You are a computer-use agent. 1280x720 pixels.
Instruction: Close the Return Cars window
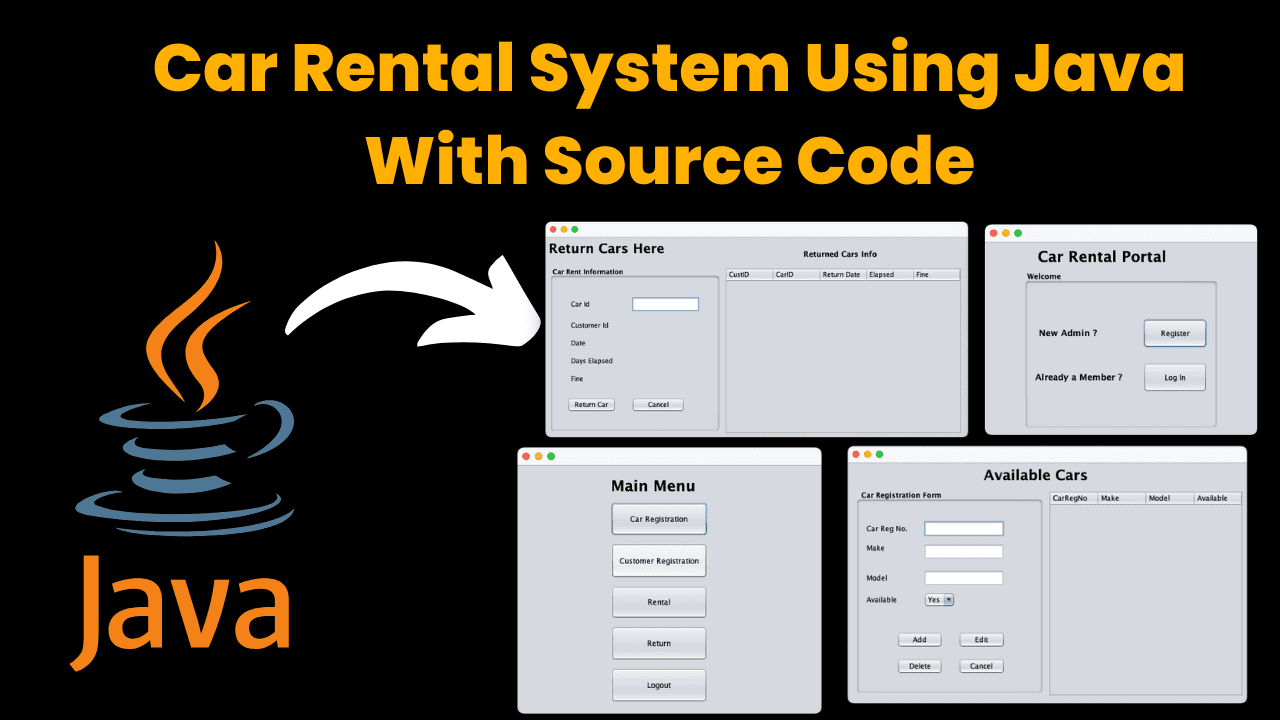[553, 229]
